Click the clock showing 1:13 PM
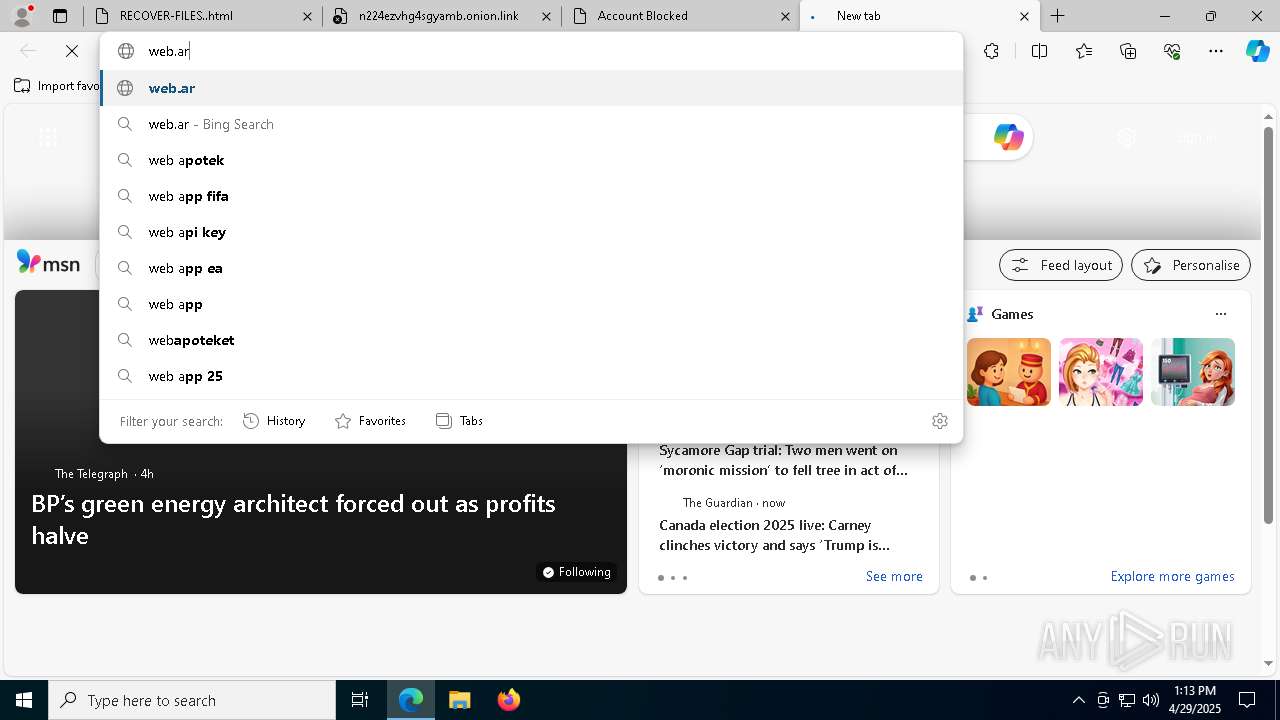1280x720 pixels. (1194, 700)
